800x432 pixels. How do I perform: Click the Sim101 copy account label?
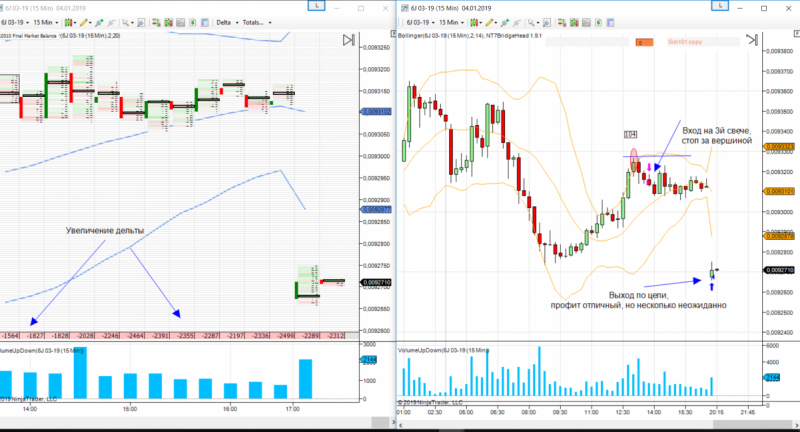coord(685,42)
